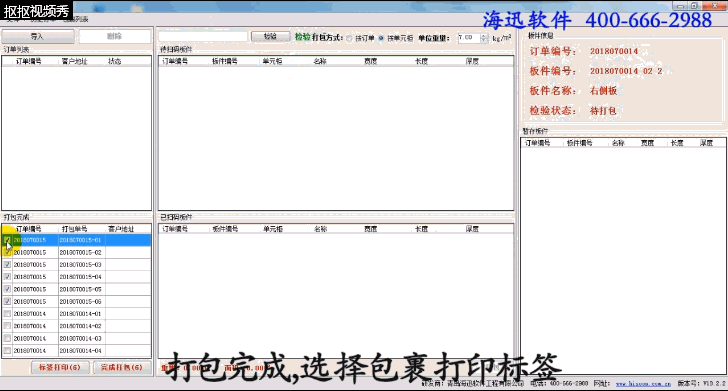
Task: Uncheck the row with 2018070015-03
Action: click(x=7, y=264)
